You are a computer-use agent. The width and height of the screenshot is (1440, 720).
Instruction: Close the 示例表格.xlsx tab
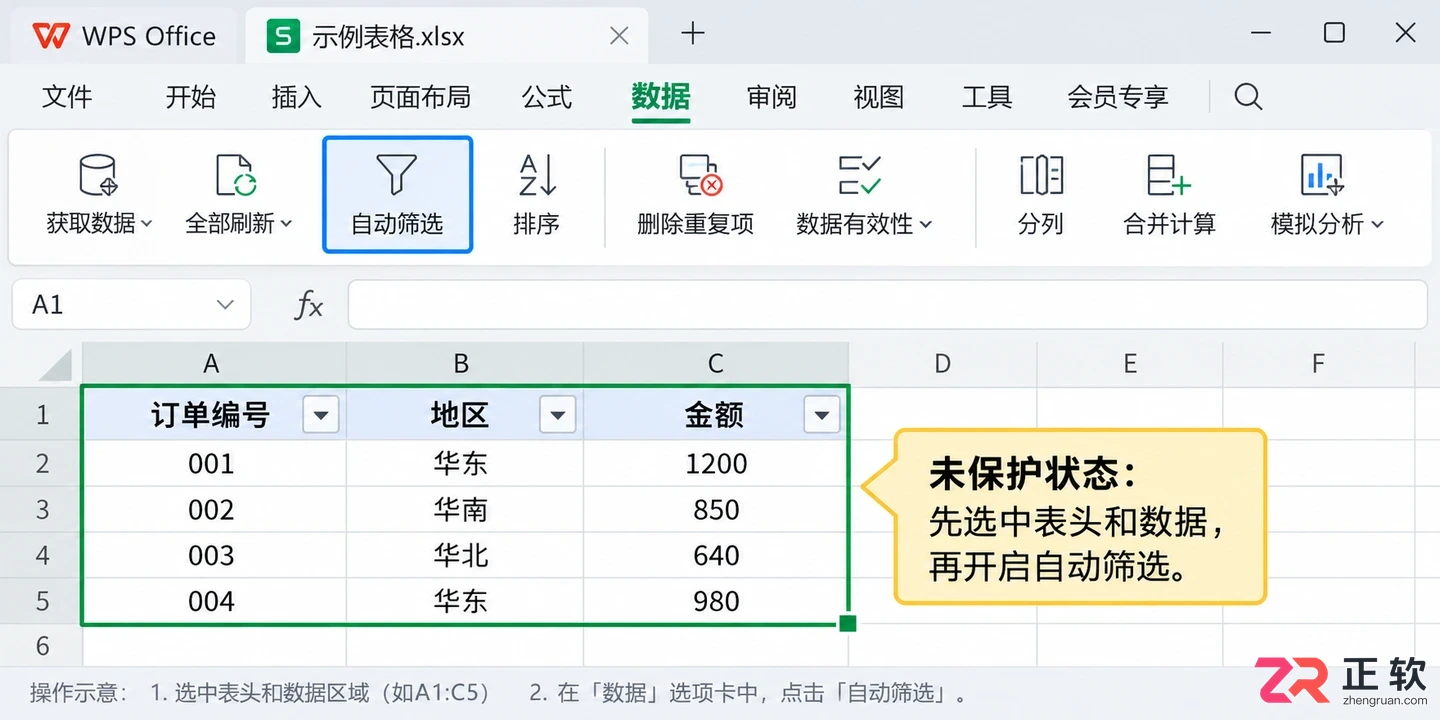[x=619, y=36]
